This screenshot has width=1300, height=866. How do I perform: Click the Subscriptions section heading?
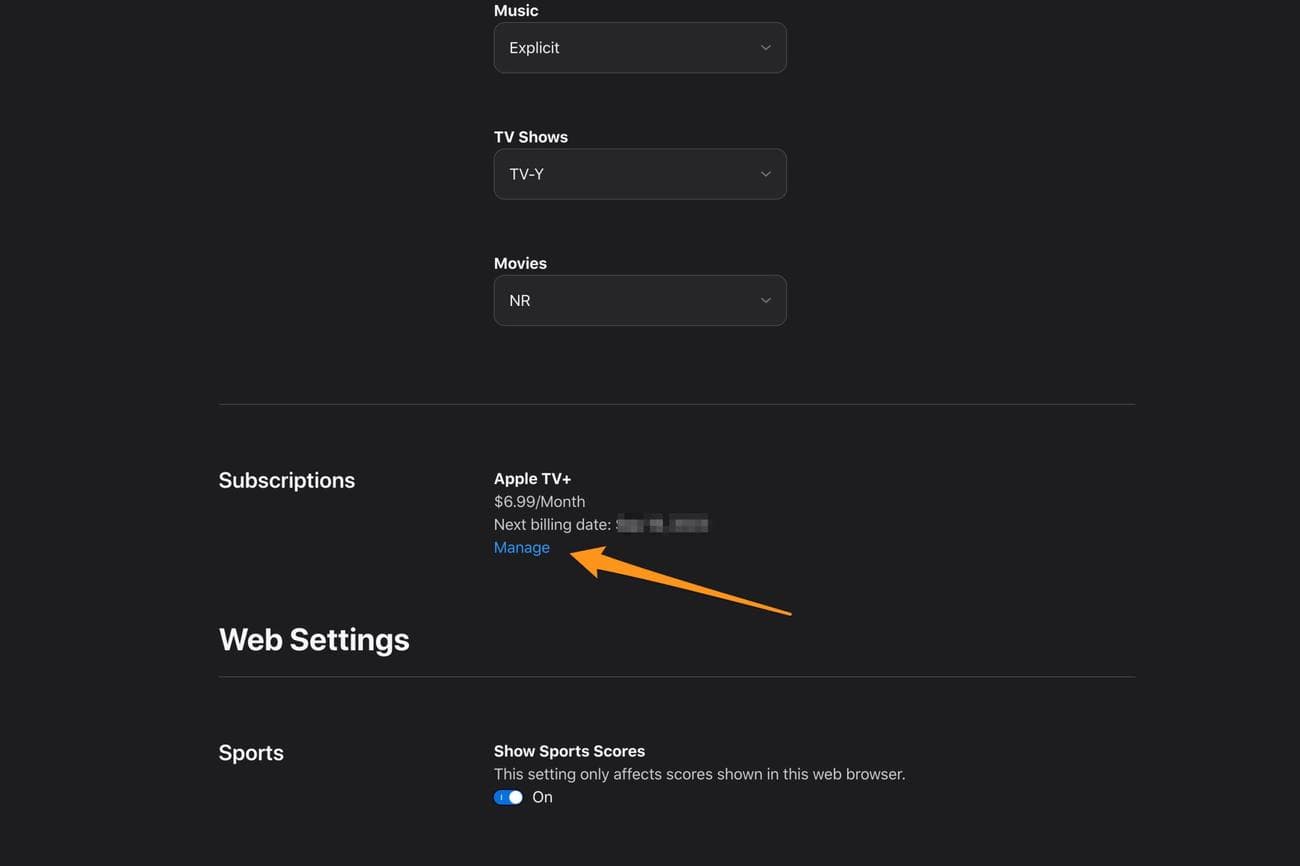point(286,479)
